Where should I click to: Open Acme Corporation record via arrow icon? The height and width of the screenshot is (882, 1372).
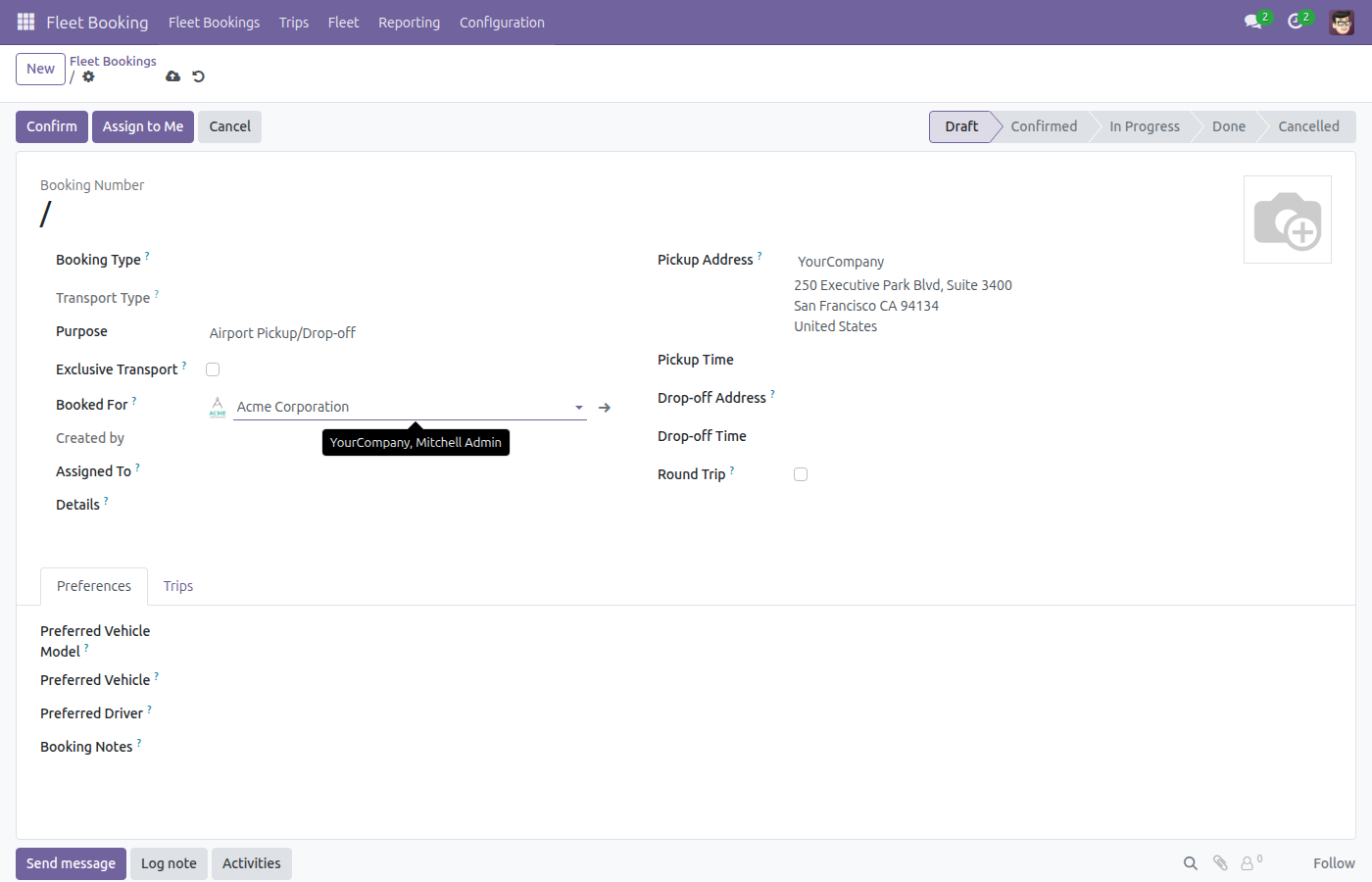605,408
